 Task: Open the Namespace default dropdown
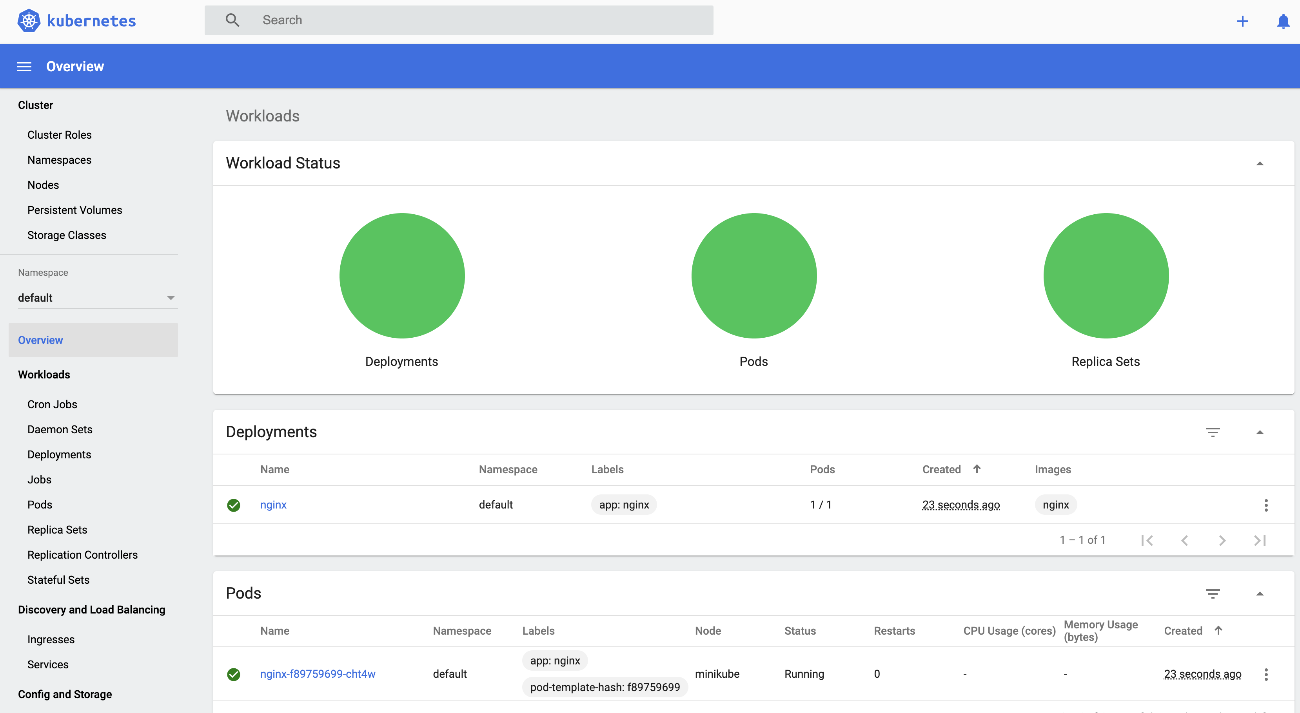(97, 298)
